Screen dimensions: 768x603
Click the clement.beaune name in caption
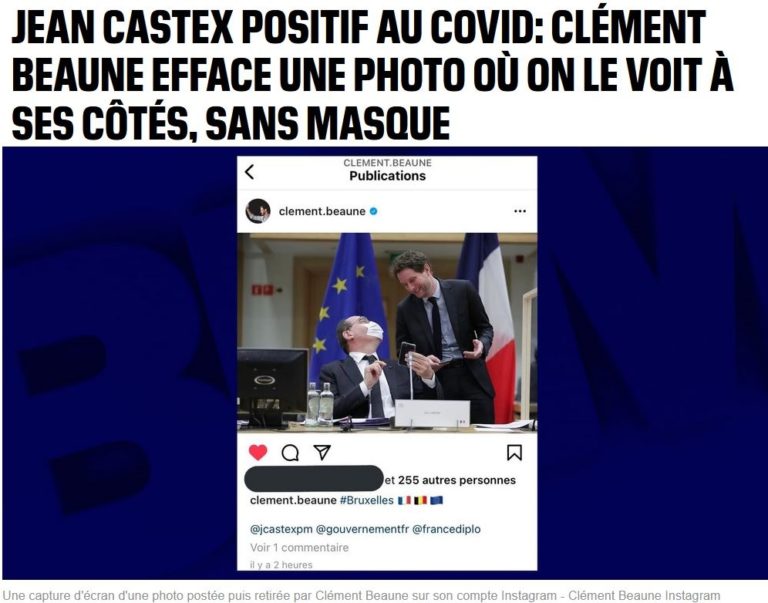(293, 500)
